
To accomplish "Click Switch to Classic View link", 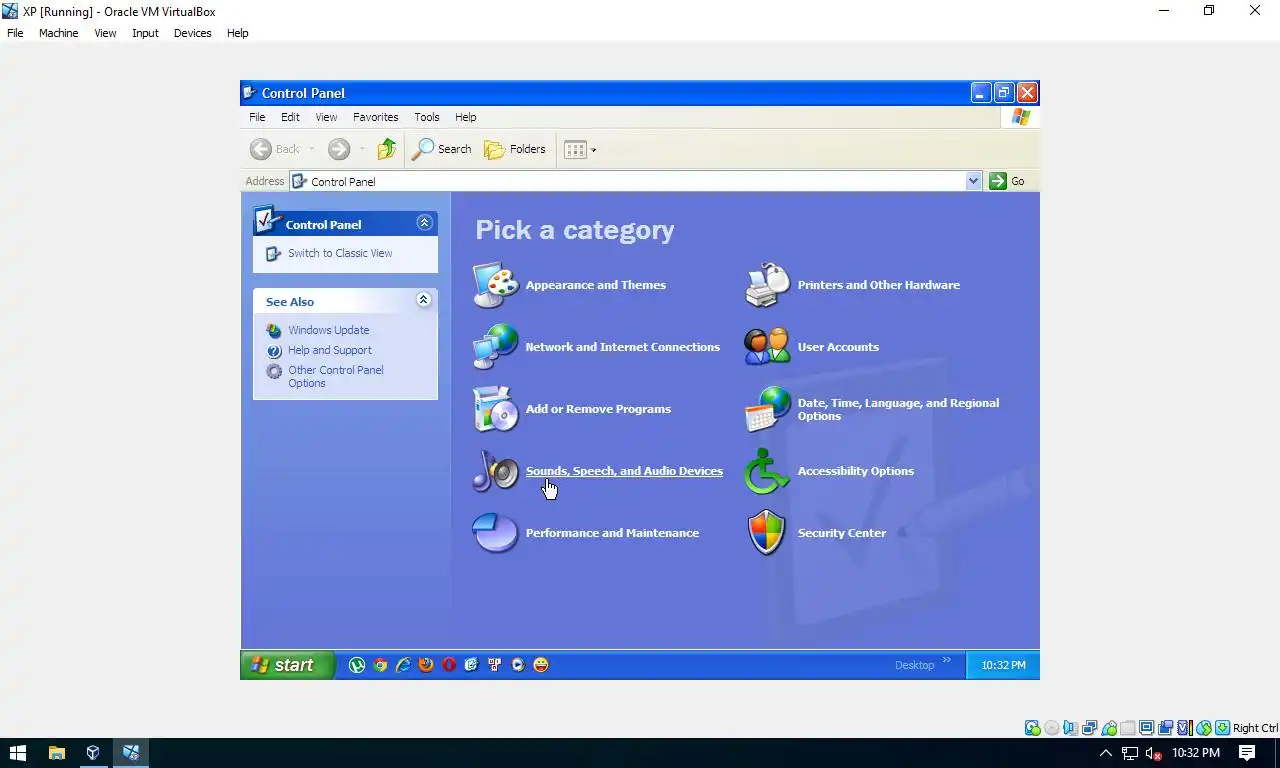I will [340, 253].
